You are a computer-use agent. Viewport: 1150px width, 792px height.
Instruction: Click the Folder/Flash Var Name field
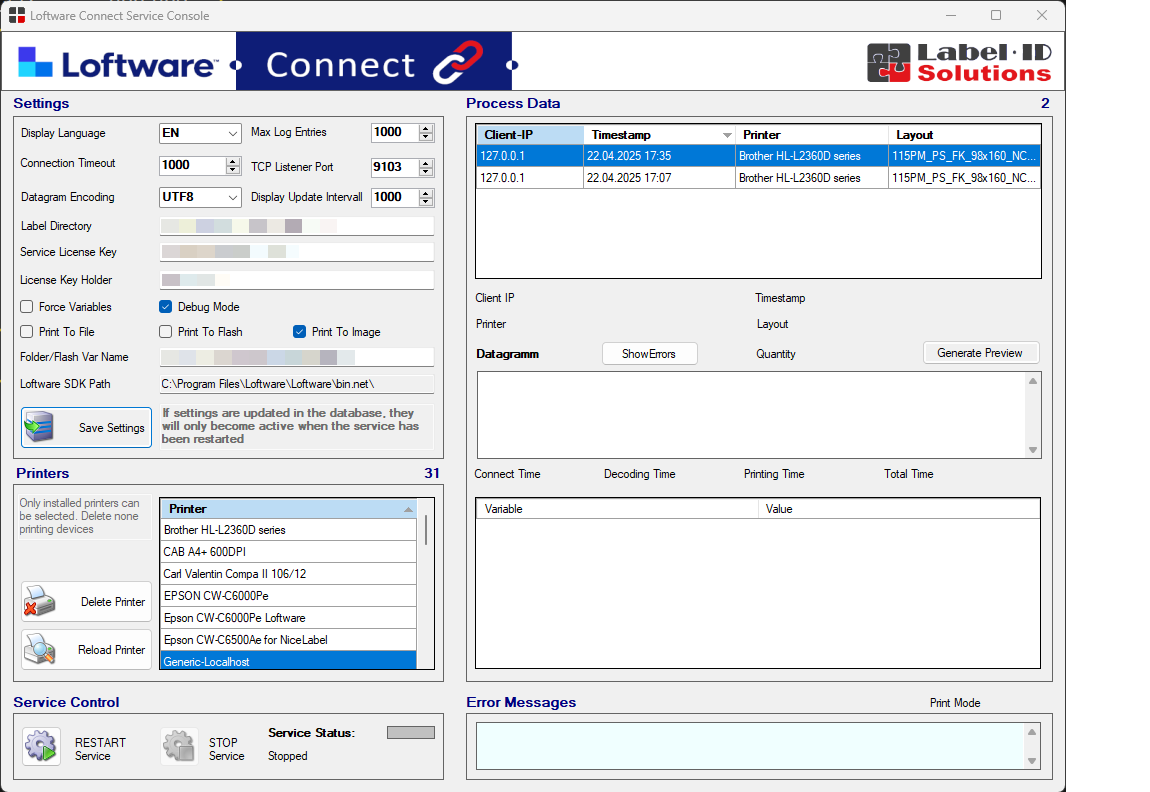(x=297, y=357)
